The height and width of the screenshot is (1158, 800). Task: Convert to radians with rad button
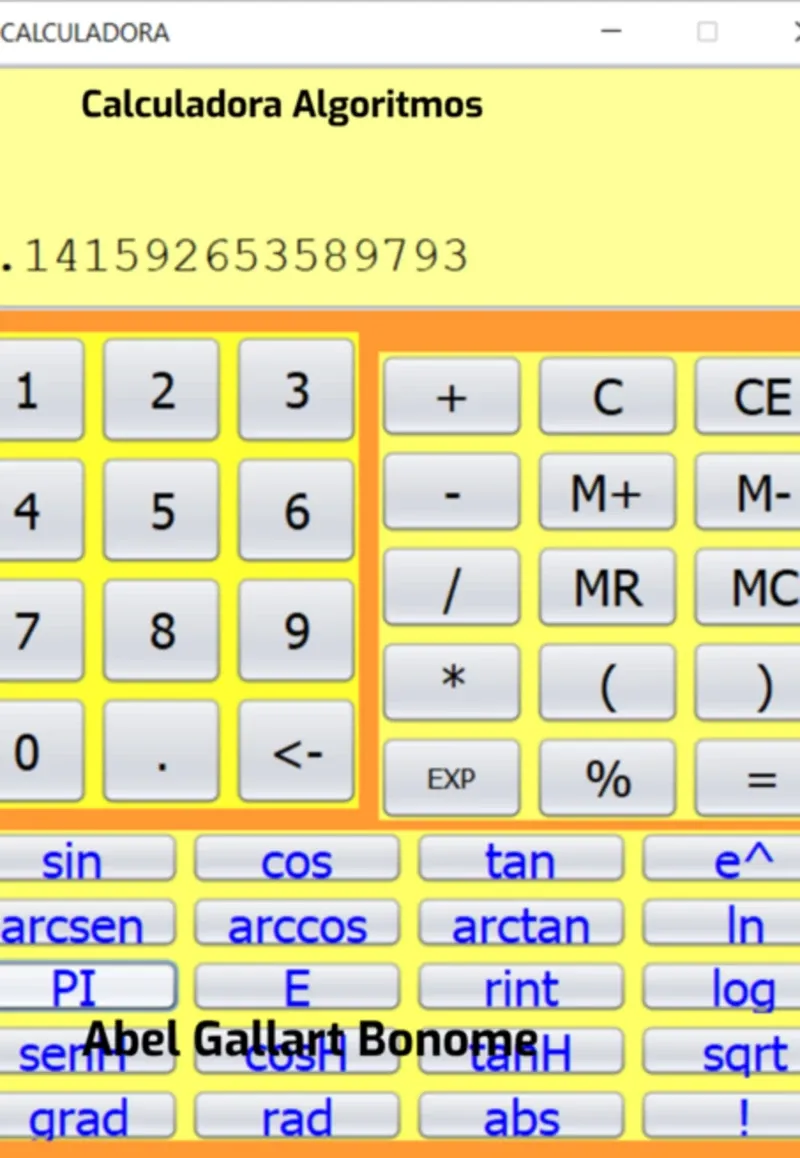pos(297,1117)
